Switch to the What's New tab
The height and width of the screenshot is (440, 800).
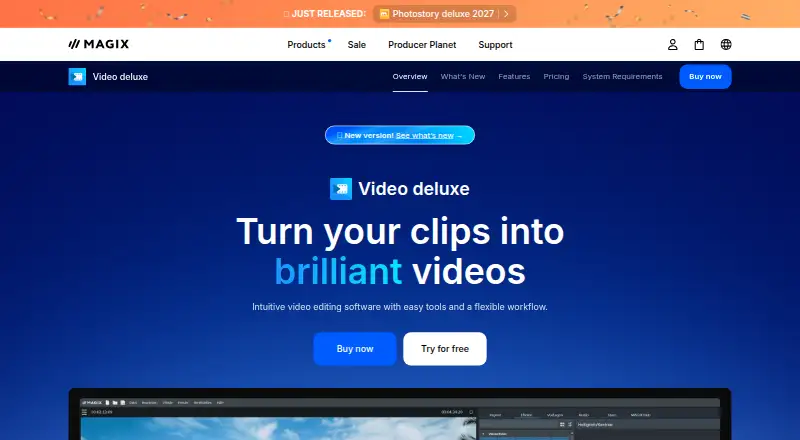463,77
